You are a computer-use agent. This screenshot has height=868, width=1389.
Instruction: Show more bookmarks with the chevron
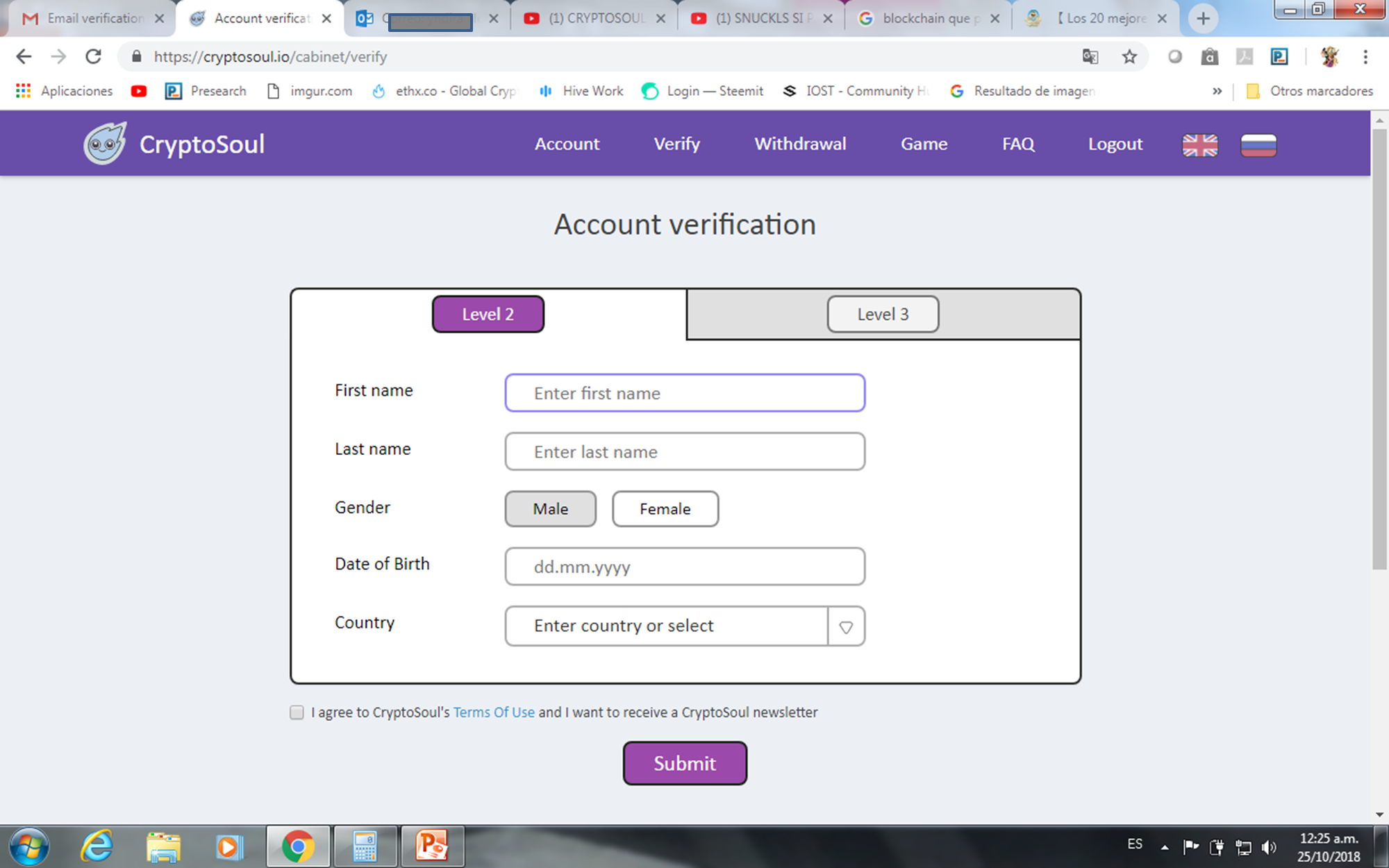tap(1217, 91)
